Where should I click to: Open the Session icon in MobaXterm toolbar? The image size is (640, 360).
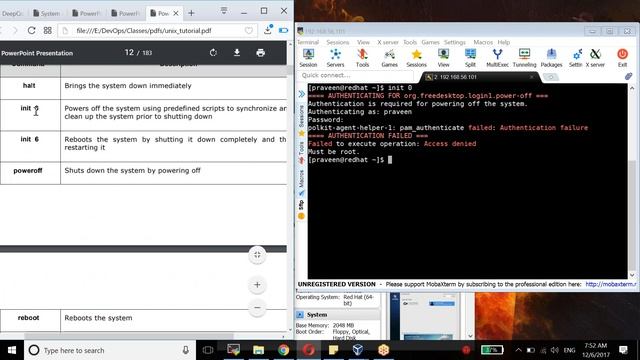pyautogui.click(x=308, y=58)
